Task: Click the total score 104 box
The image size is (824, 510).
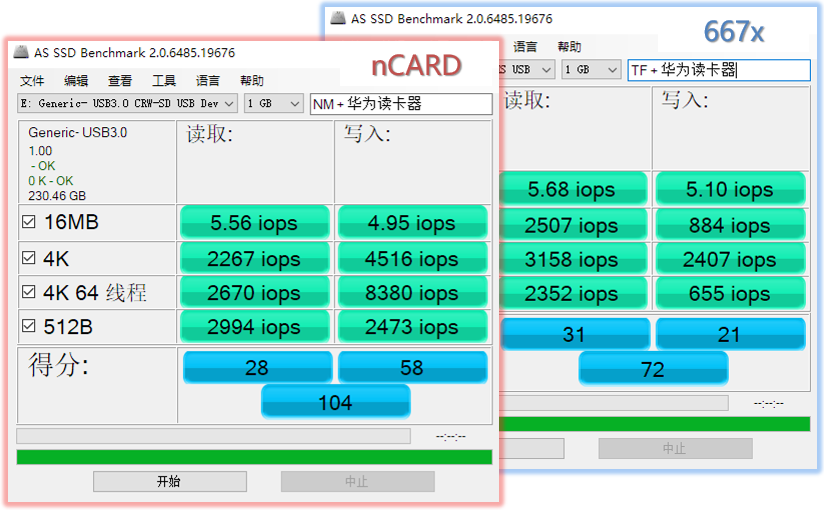Action: 335,402
